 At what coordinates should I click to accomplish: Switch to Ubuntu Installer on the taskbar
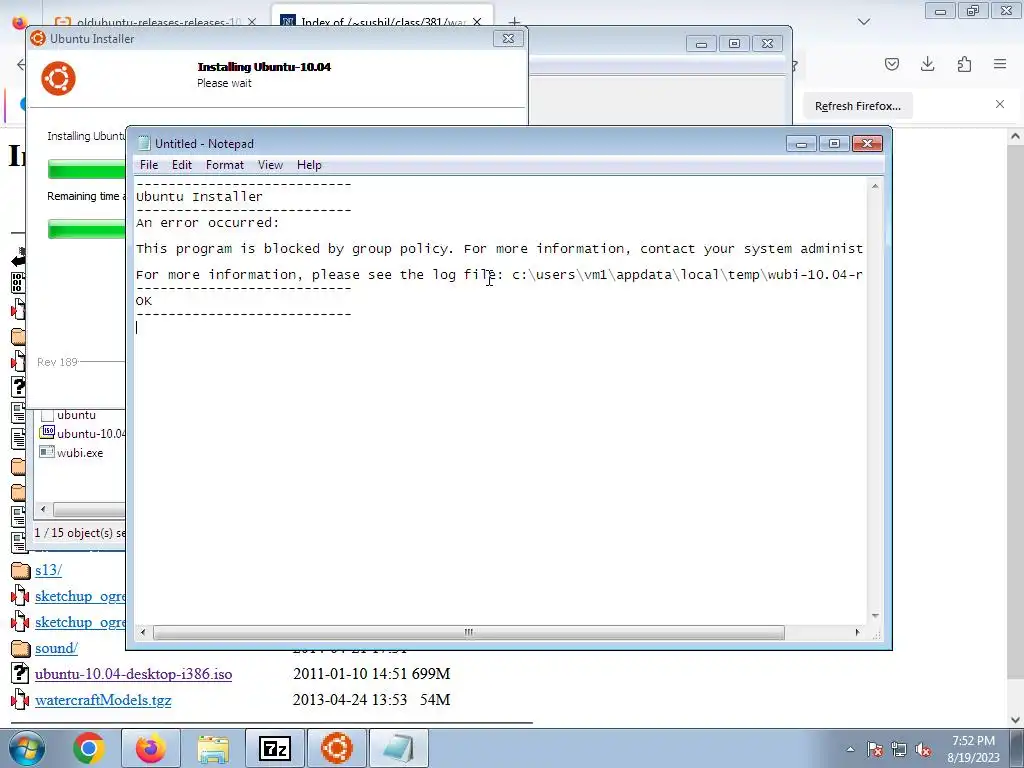pos(337,748)
